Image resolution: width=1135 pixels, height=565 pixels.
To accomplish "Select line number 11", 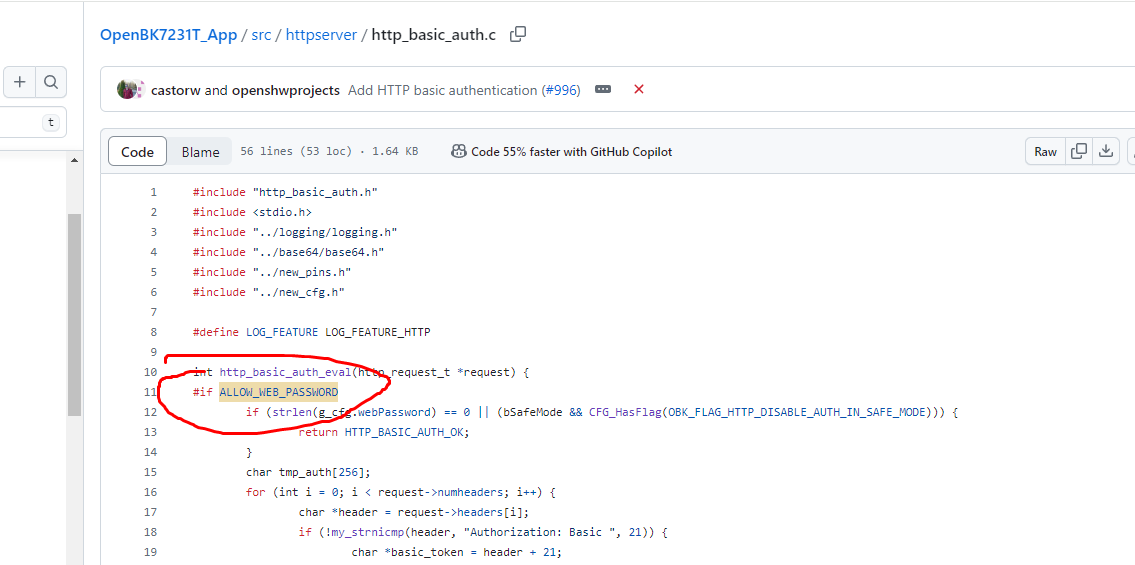I will click(x=150, y=392).
